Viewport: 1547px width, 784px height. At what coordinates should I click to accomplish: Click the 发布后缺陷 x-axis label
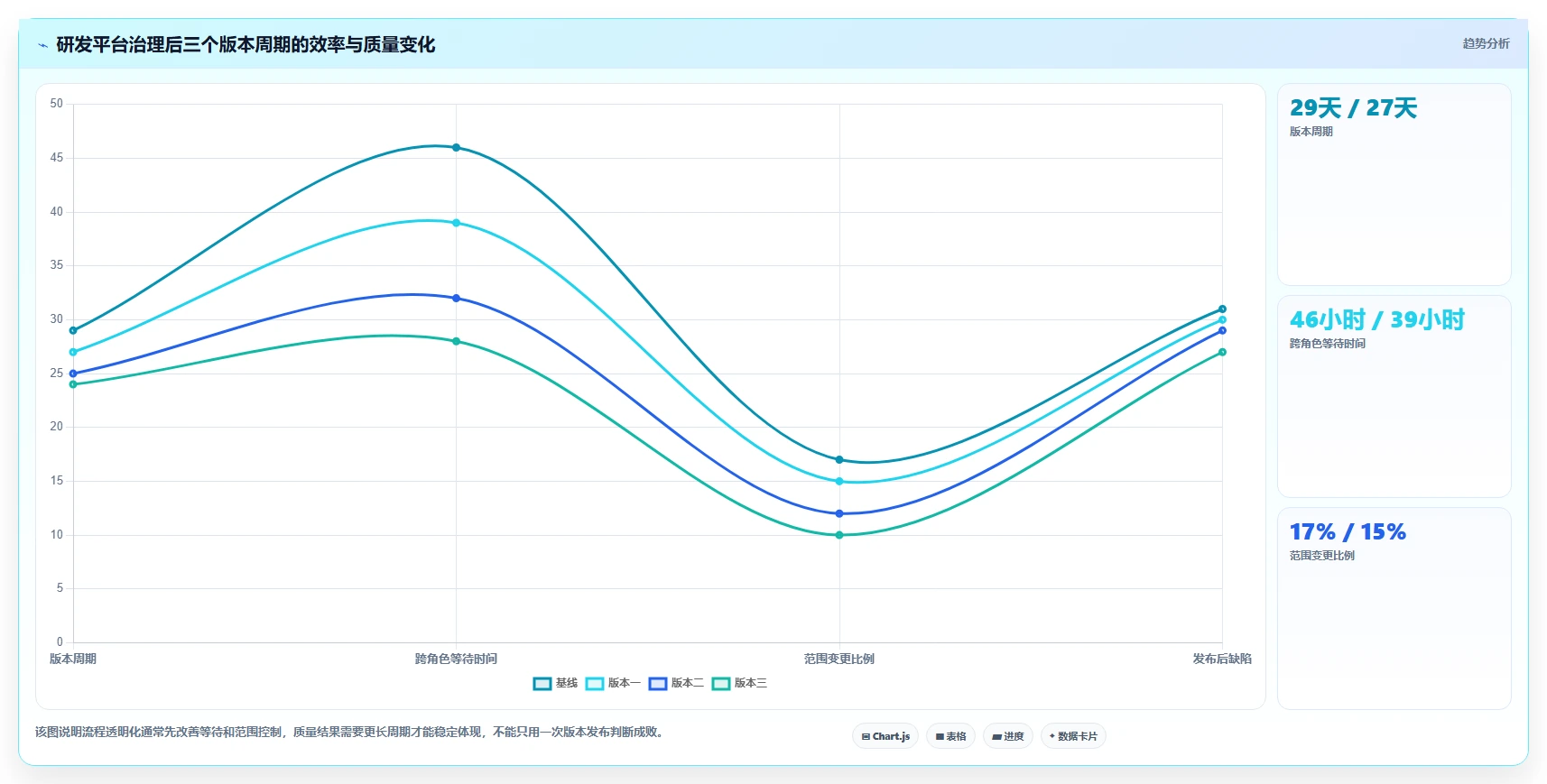point(1222,659)
